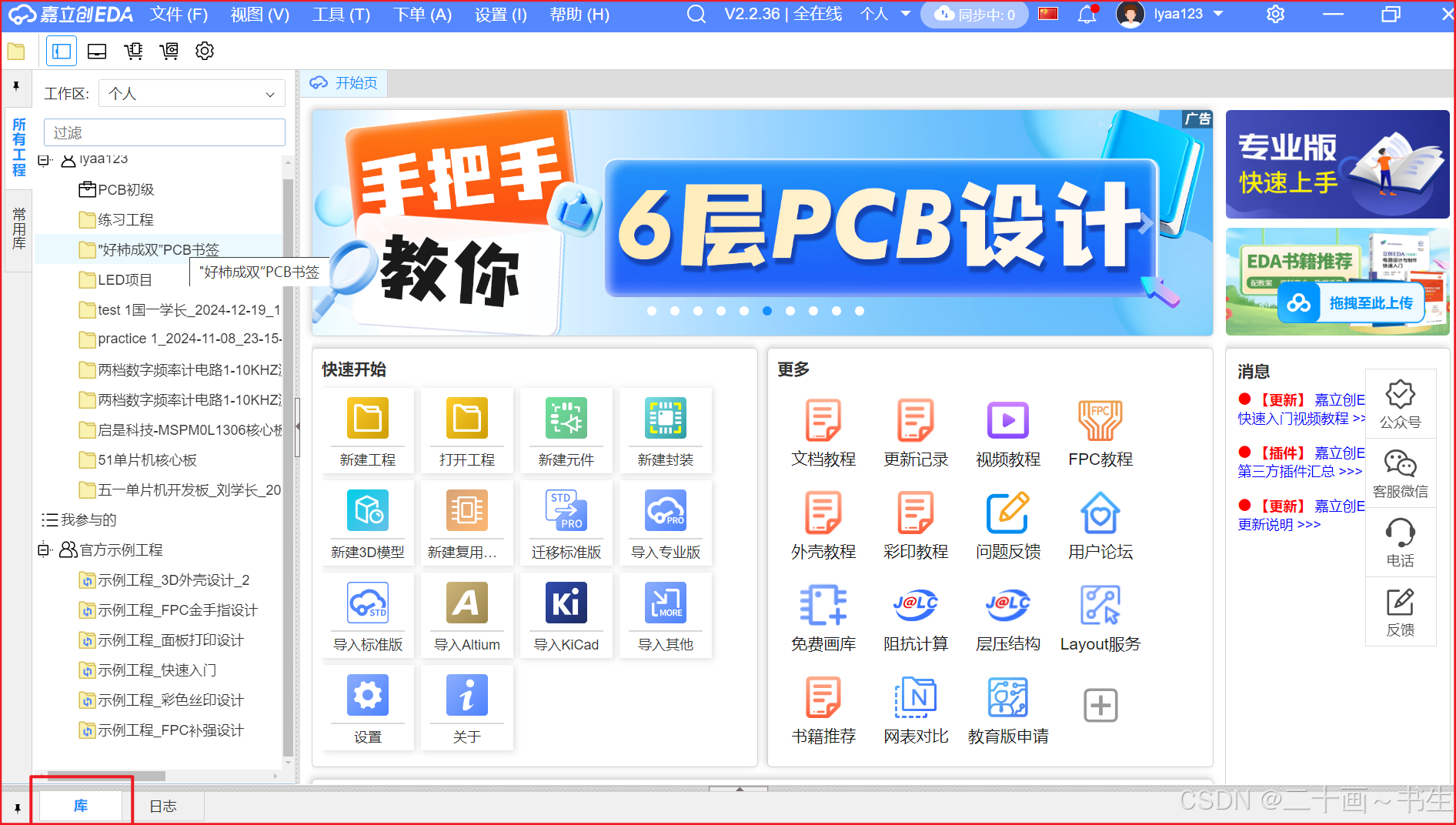Click the 新建3D模型 icon
The image size is (1456, 825).
click(x=368, y=510)
